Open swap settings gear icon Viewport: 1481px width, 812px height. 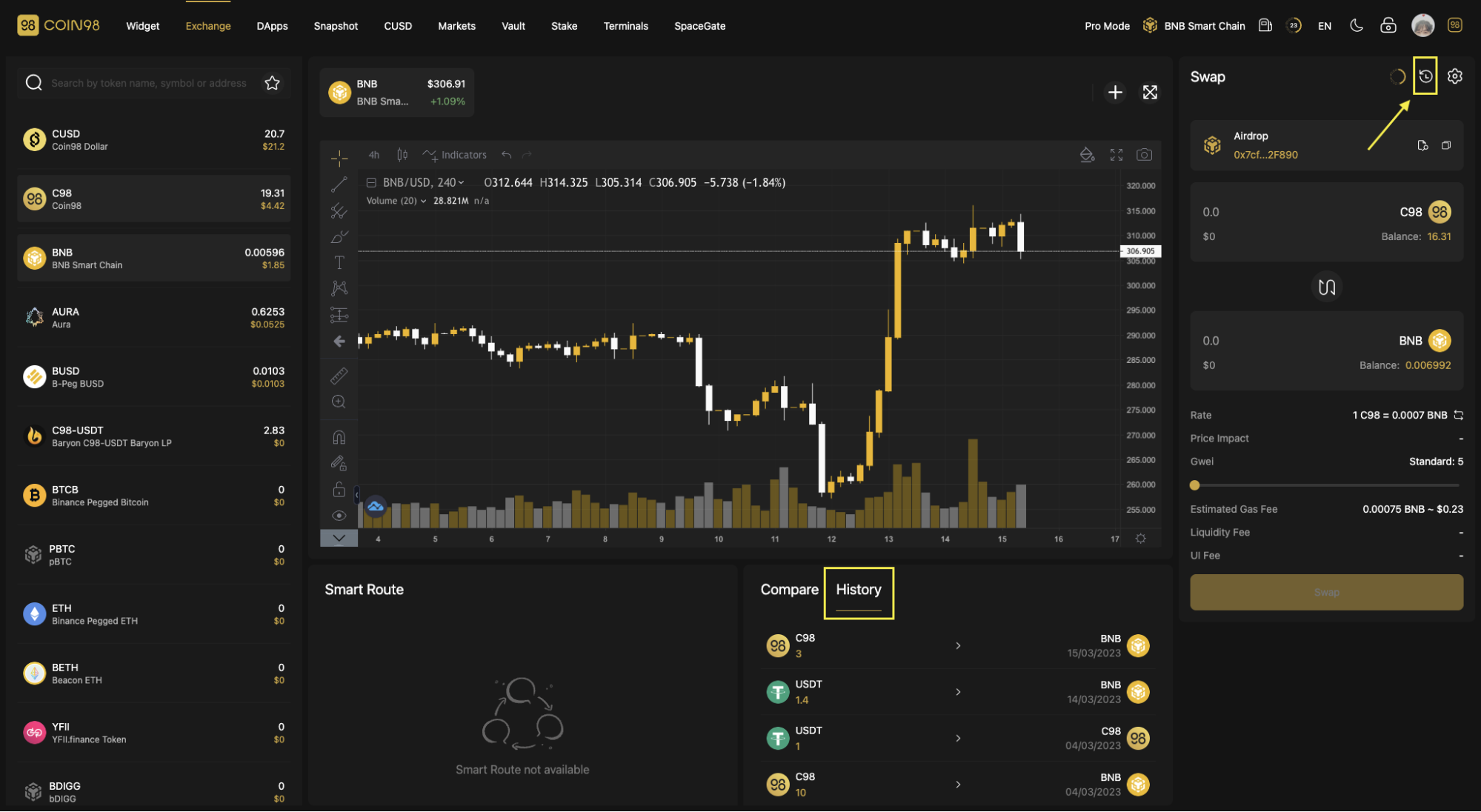click(1454, 76)
